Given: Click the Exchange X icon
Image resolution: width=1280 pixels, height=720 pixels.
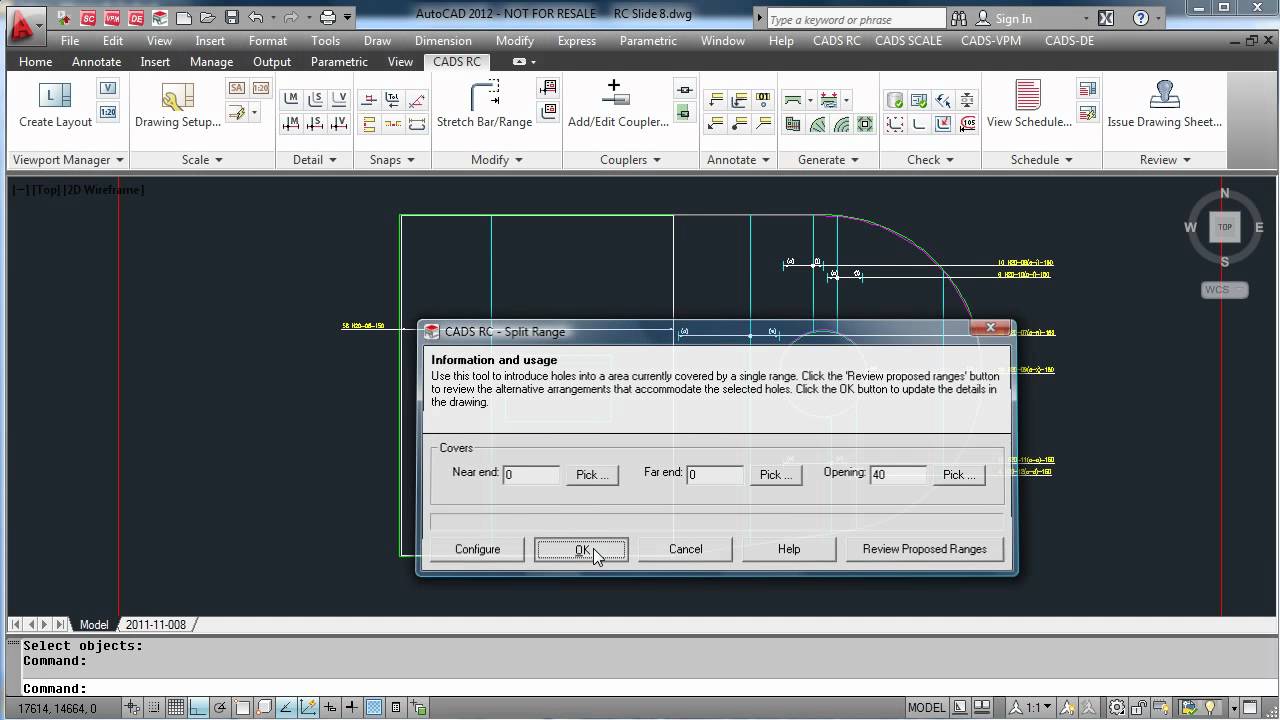Looking at the screenshot, I should pos(1106,18).
